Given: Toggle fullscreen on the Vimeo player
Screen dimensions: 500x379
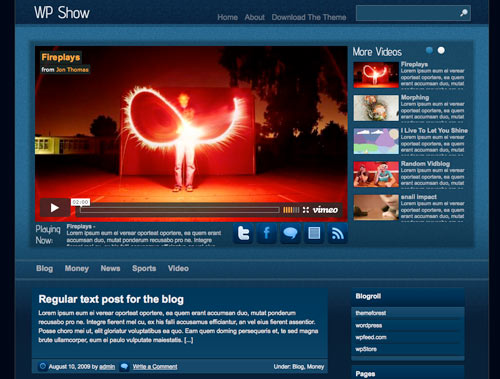Looking at the screenshot, I should [306, 210].
